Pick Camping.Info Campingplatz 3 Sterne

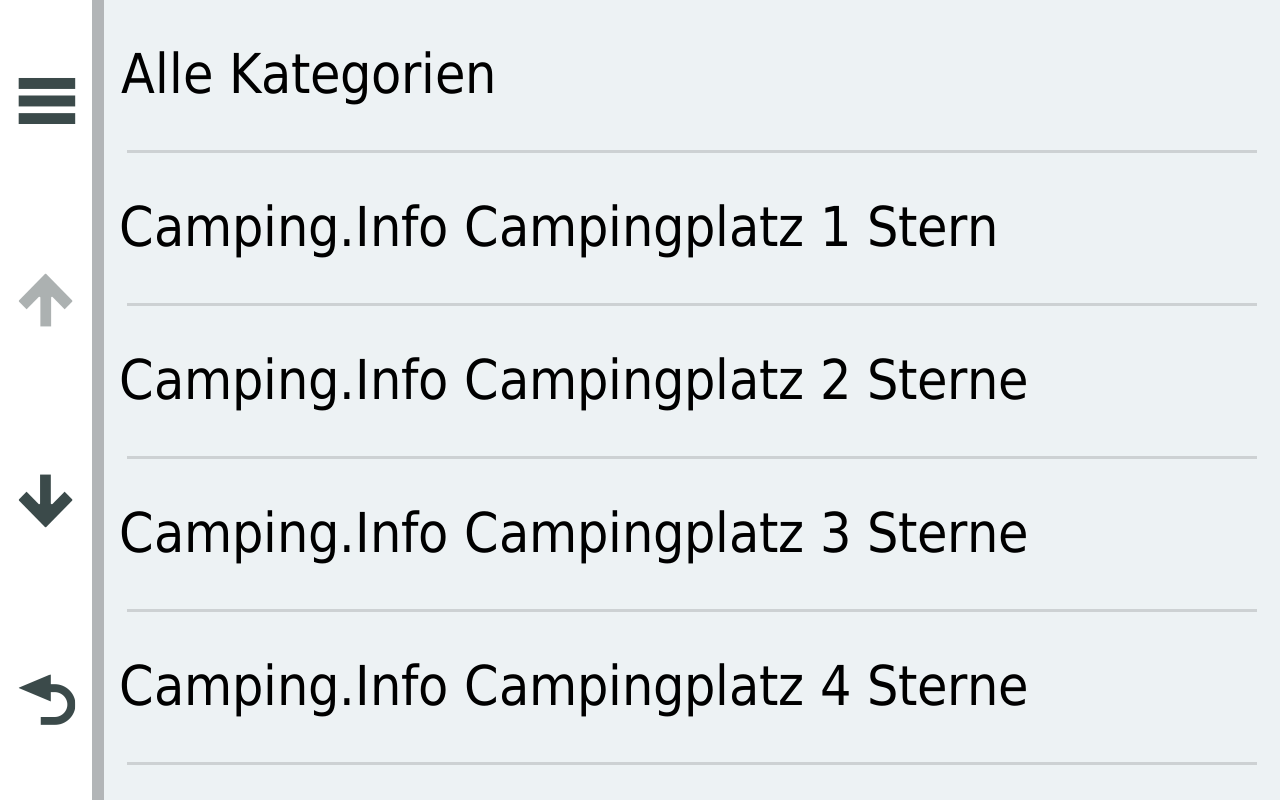pyautogui.click(x=573, y=534)
